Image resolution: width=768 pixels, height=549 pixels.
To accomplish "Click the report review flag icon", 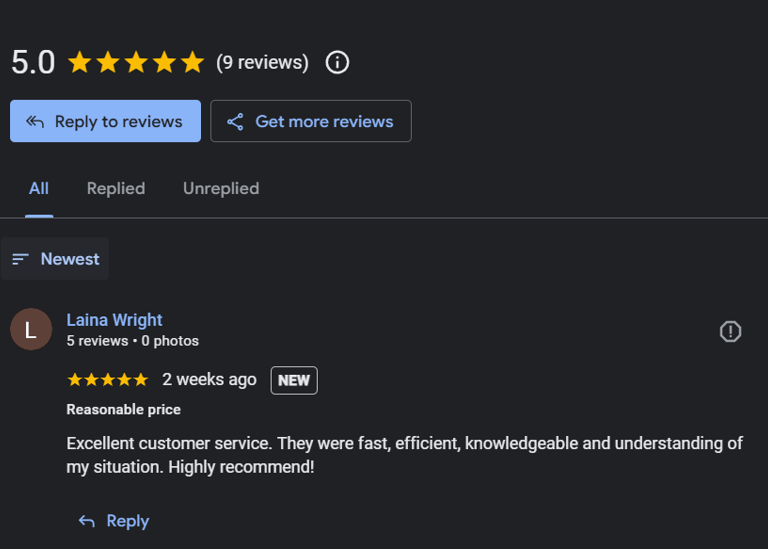I will pyautogui.click(x=731, y=332).
